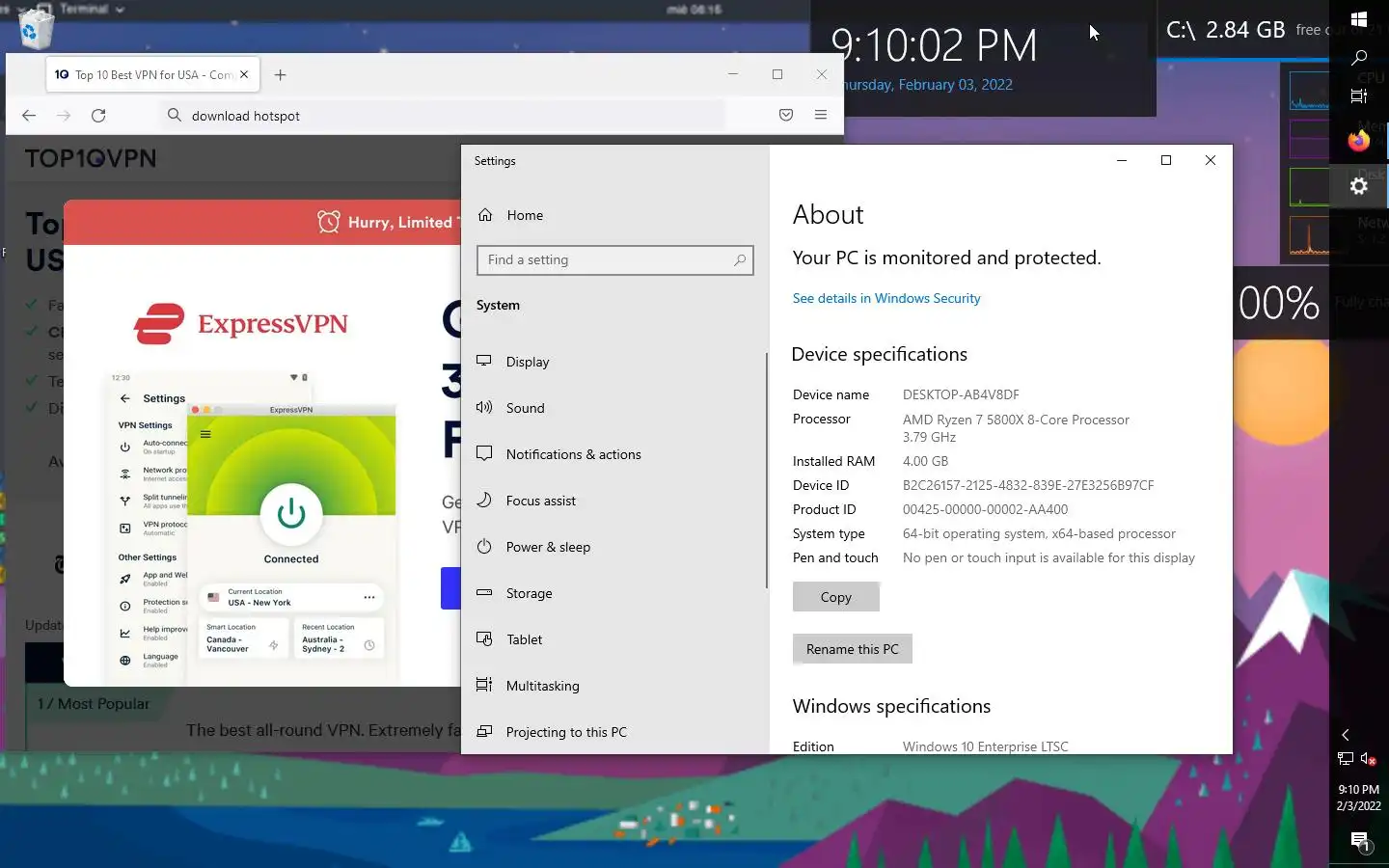
Task: Select the Multitasking settings icon
Action: [x=484, y=685]
